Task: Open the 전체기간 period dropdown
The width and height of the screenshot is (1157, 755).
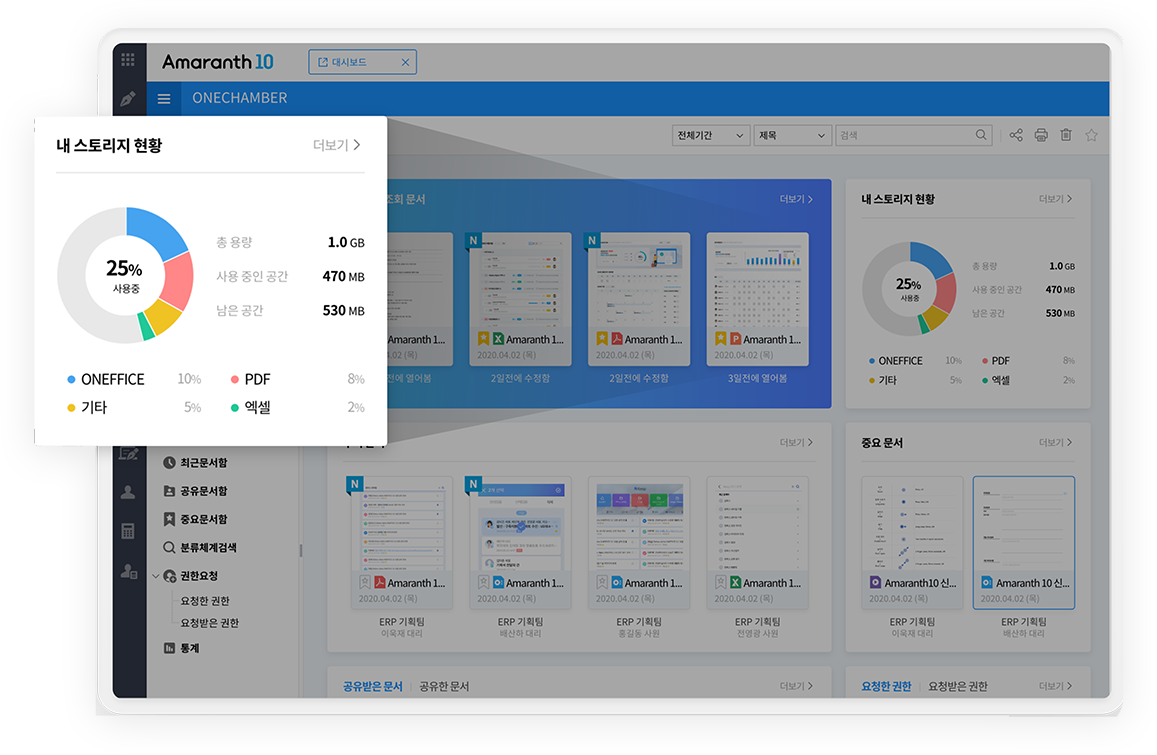Action: coord(711,135)
